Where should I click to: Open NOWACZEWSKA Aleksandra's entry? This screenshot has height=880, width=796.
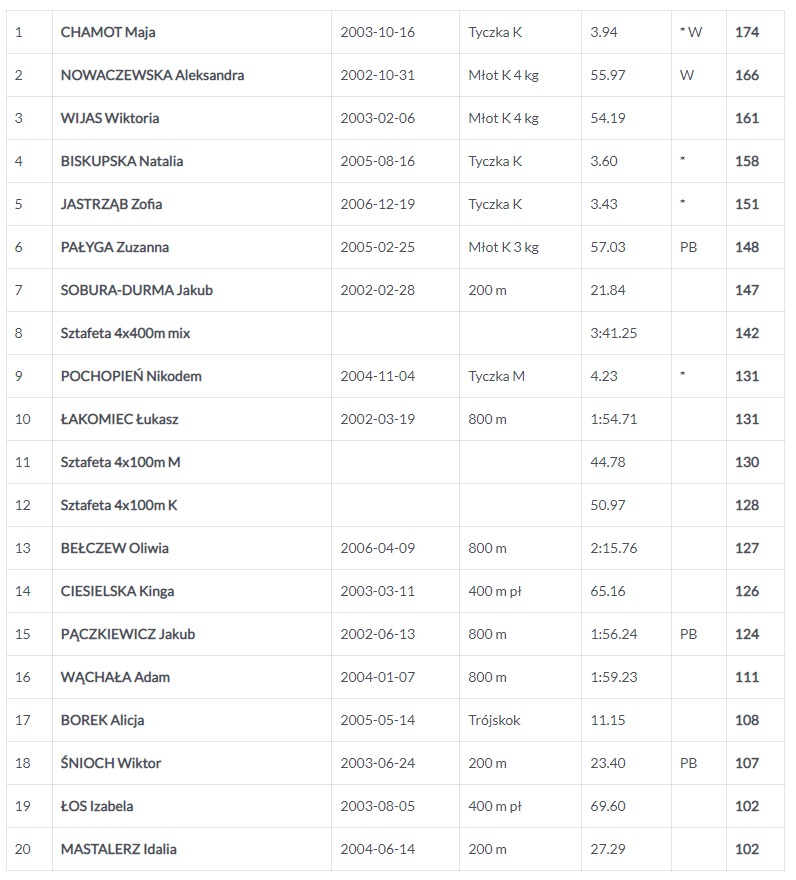coord(152,75)
